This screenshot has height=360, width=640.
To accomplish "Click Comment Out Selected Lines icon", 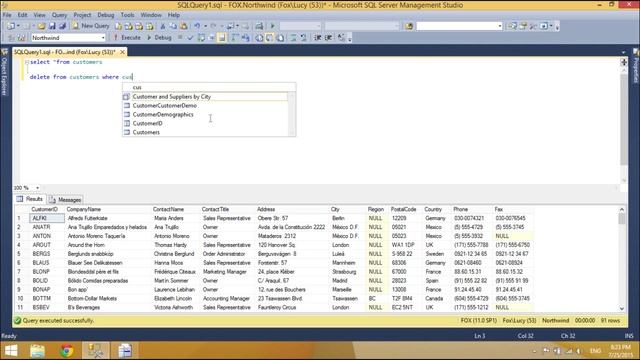I will pyautogui.click(x=293, y=38).
